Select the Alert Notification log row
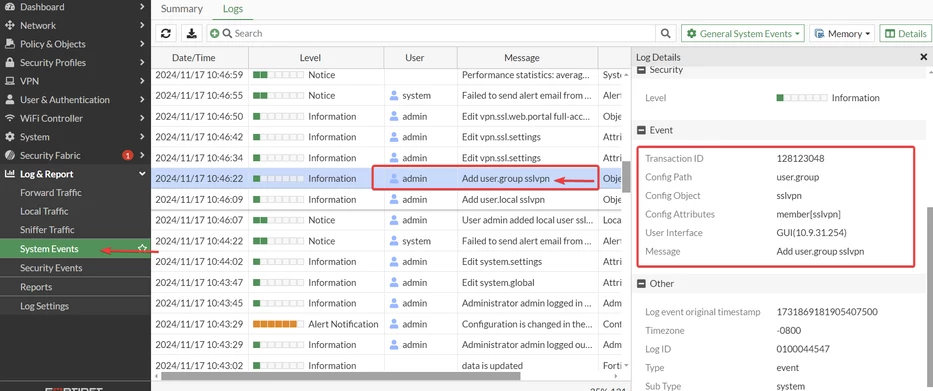This screenshot has width=933, height=391. click(387, 324)
